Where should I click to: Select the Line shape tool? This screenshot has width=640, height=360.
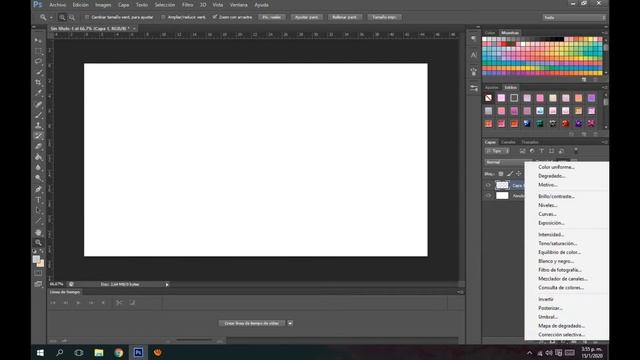pyautogui.click(x=38, y=221)
